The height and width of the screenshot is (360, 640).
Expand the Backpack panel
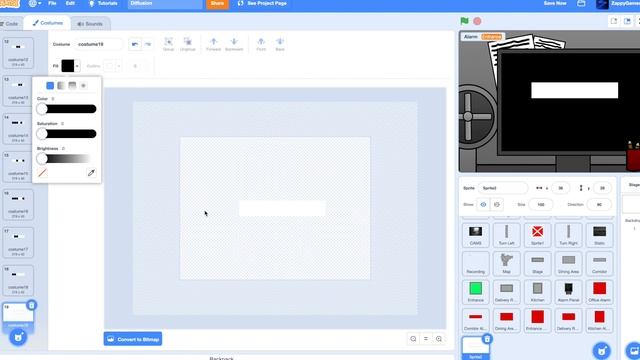pos(222,358)
